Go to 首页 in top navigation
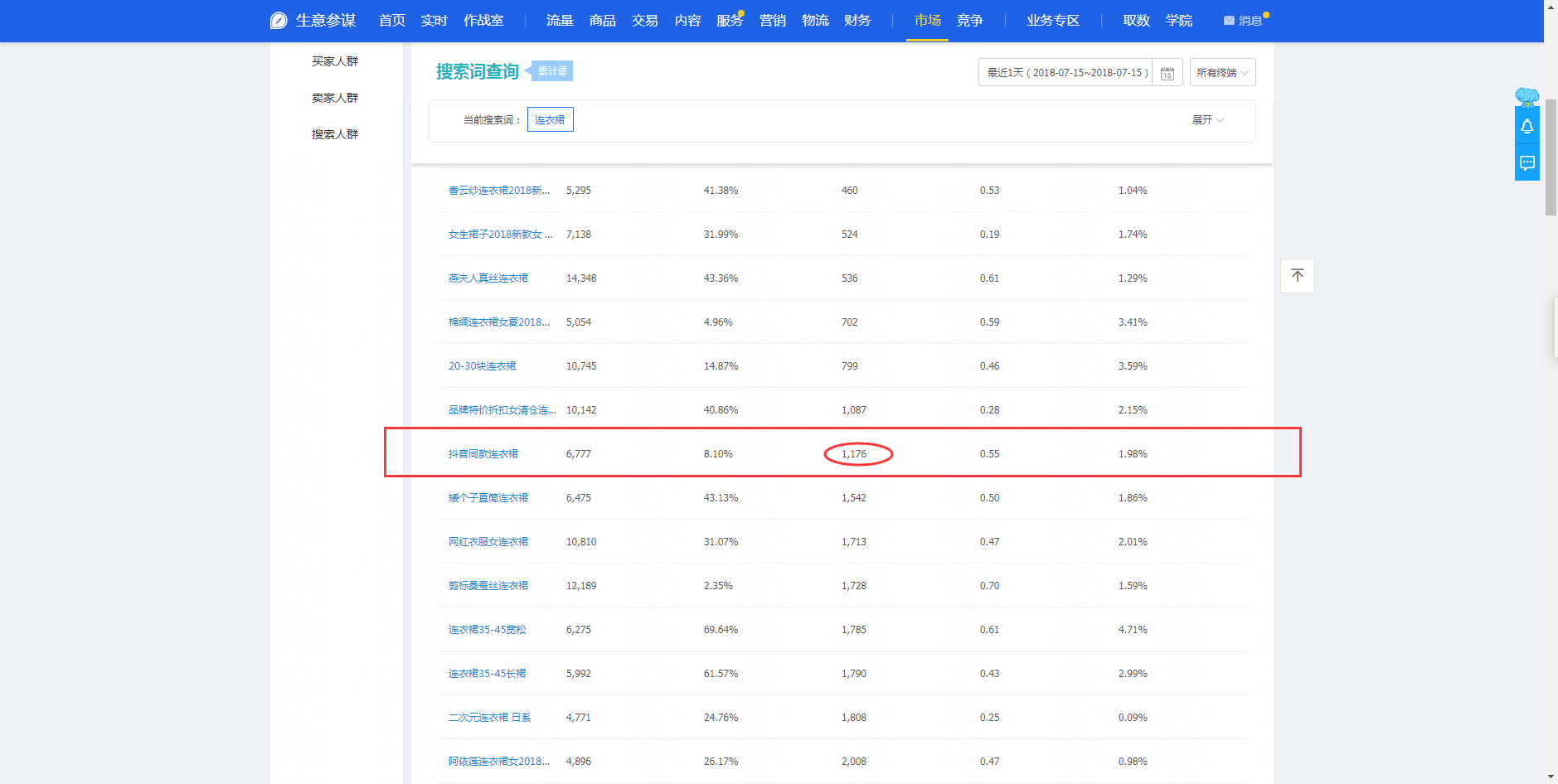This screenshot has width=1558, height=784. pos(392,21)
